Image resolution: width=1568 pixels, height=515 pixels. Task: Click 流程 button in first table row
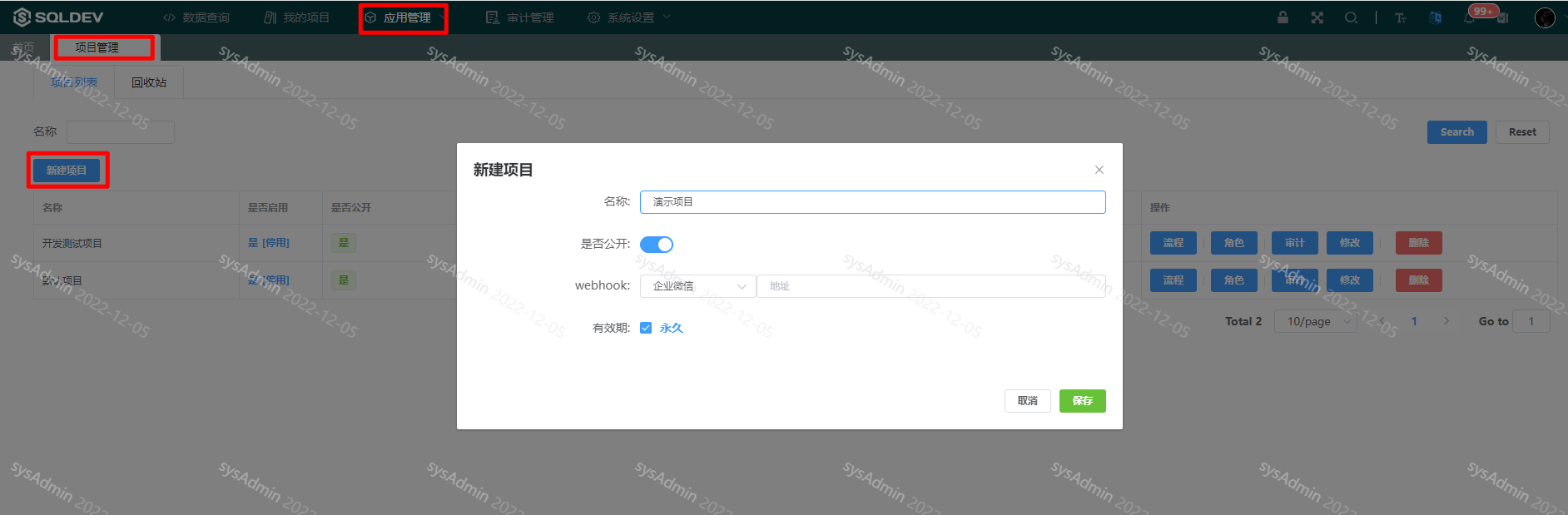click(1174, 243)
